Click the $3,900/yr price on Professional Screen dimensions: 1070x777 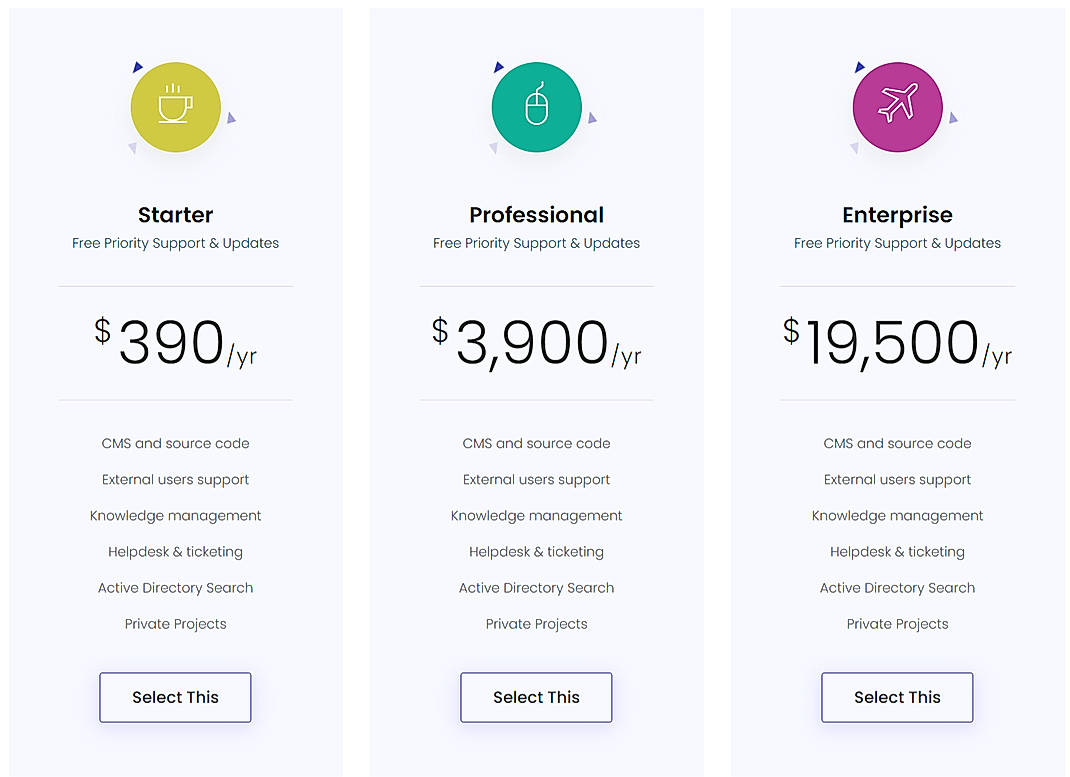(x=536, y=343)
